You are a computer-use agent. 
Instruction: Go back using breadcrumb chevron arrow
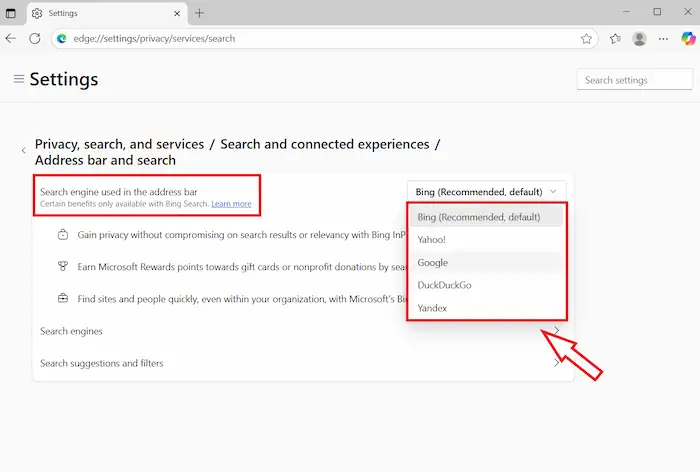(24, 151)
